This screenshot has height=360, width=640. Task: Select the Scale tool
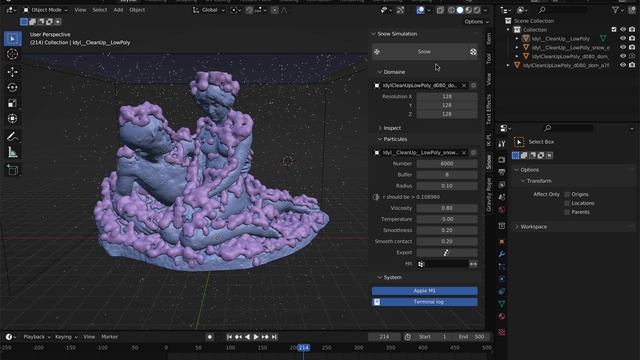(13, 103)
